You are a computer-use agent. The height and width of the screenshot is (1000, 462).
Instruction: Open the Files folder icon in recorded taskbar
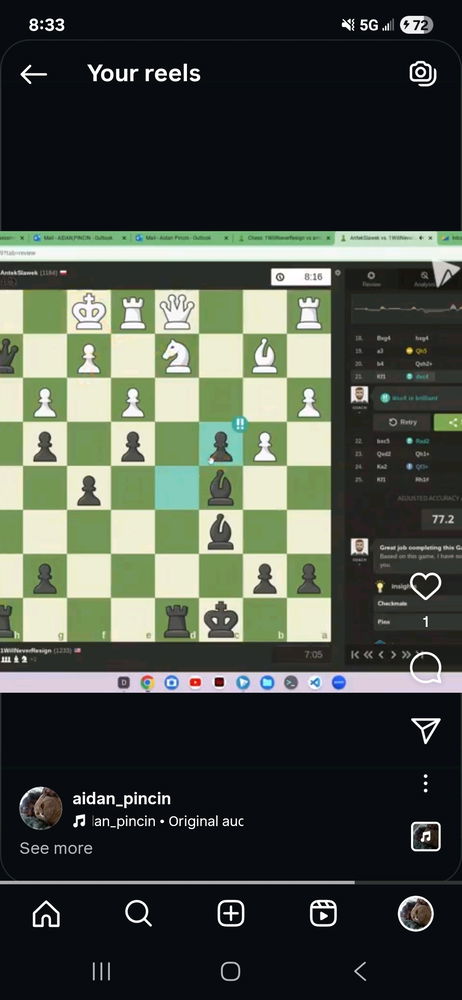pos(267,682)
